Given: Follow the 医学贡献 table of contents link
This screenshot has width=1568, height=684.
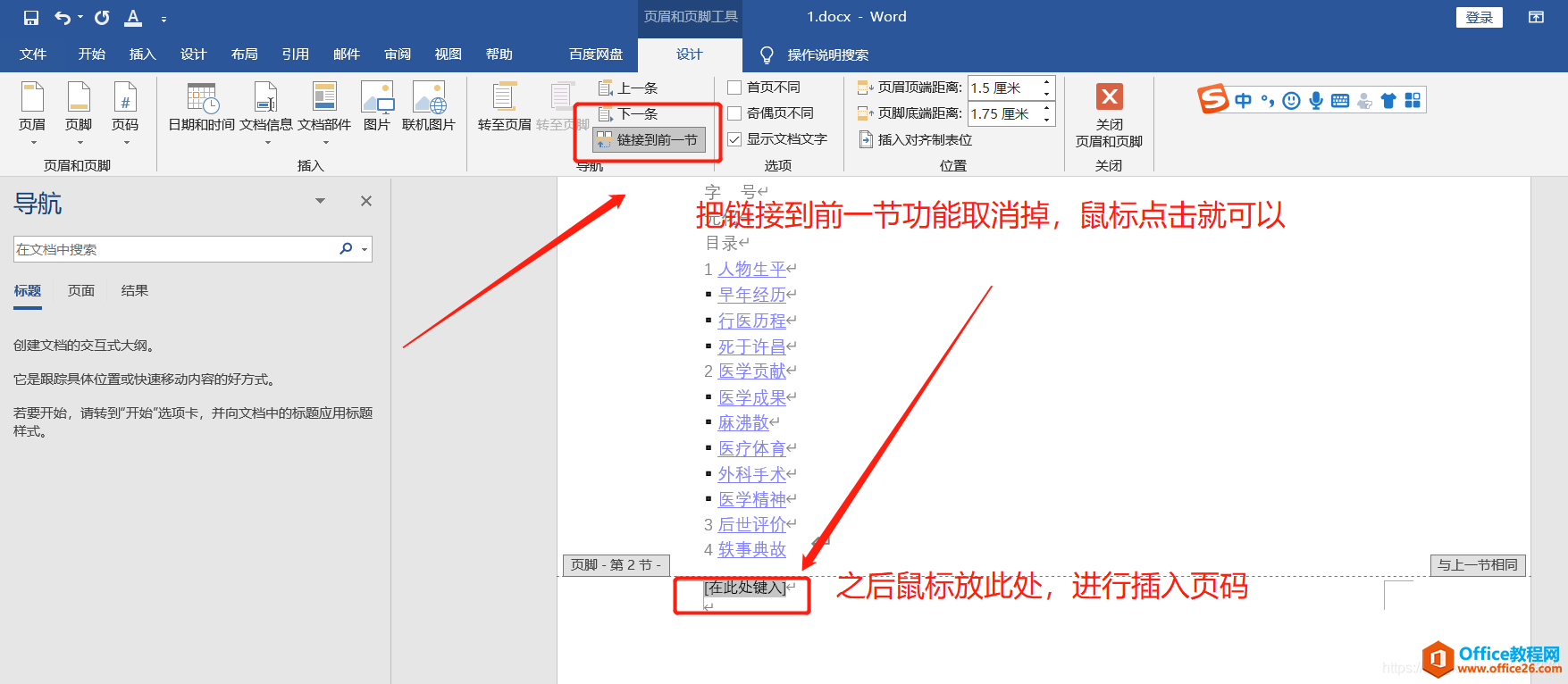Looking at the screenshot, I should point(751,371).
